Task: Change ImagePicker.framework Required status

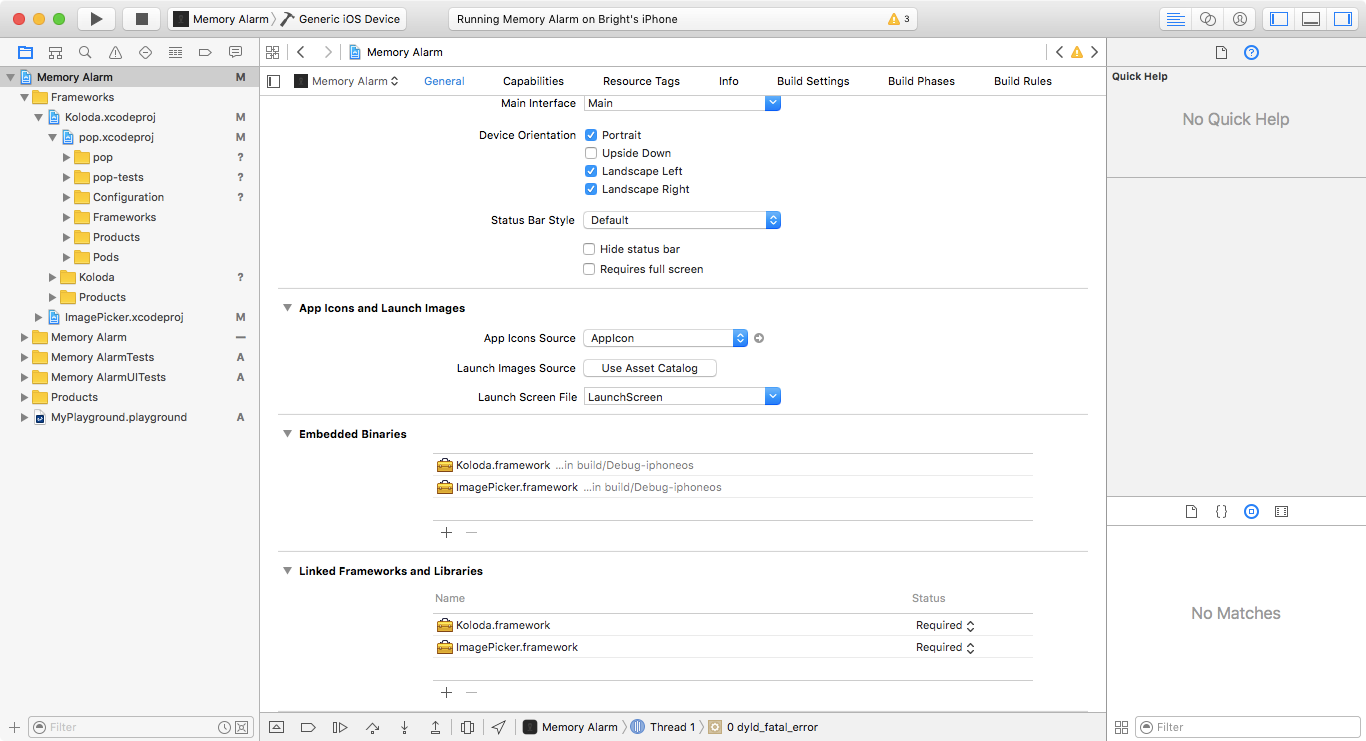Action: tap(945, 647)
